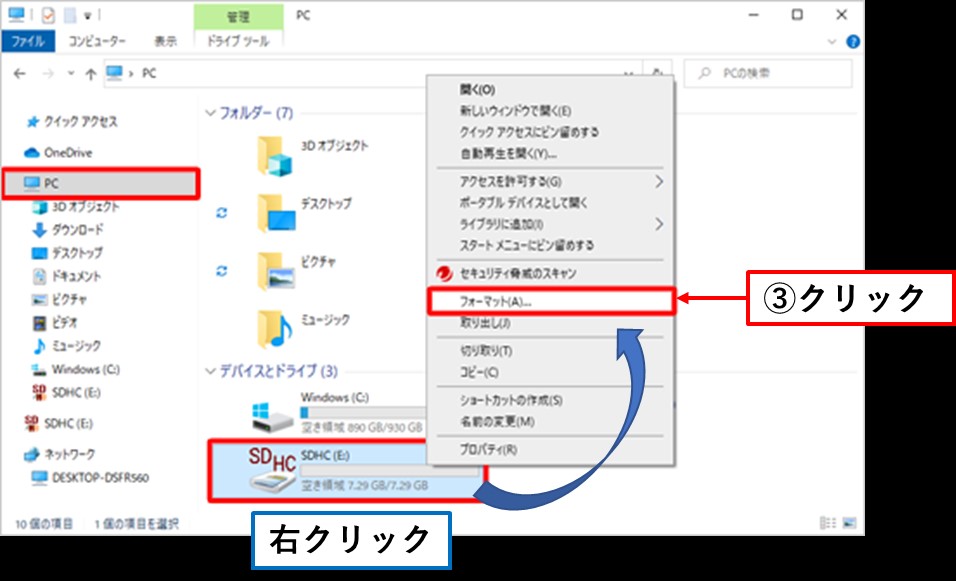
Task: Select the ピクチャ folder icon
Action: click(276, 271)
